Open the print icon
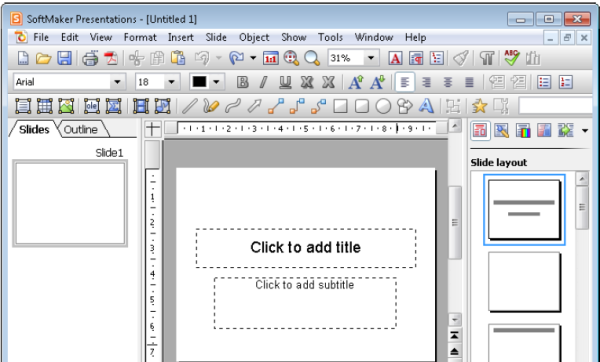Viewport: 600px width, 362px height. click(x=90, y=58)
